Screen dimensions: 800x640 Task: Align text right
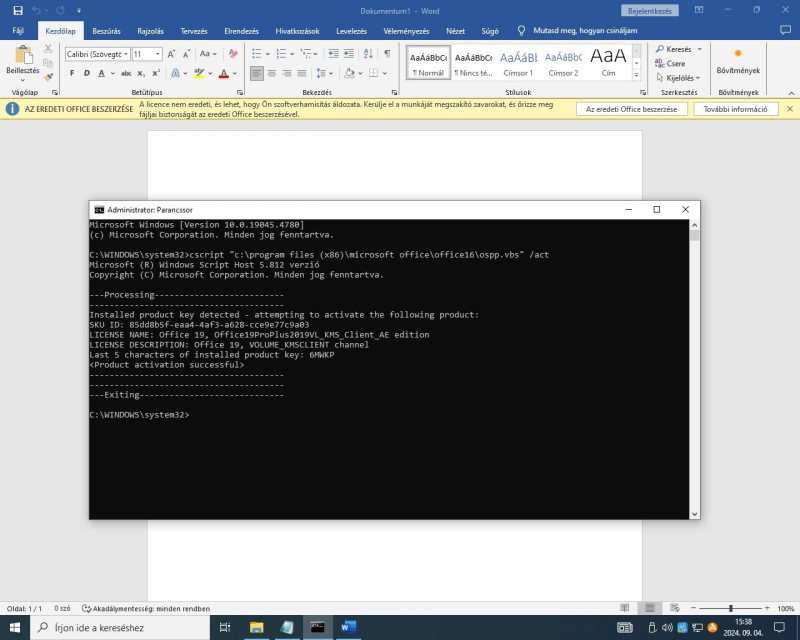tap(287, 73)
